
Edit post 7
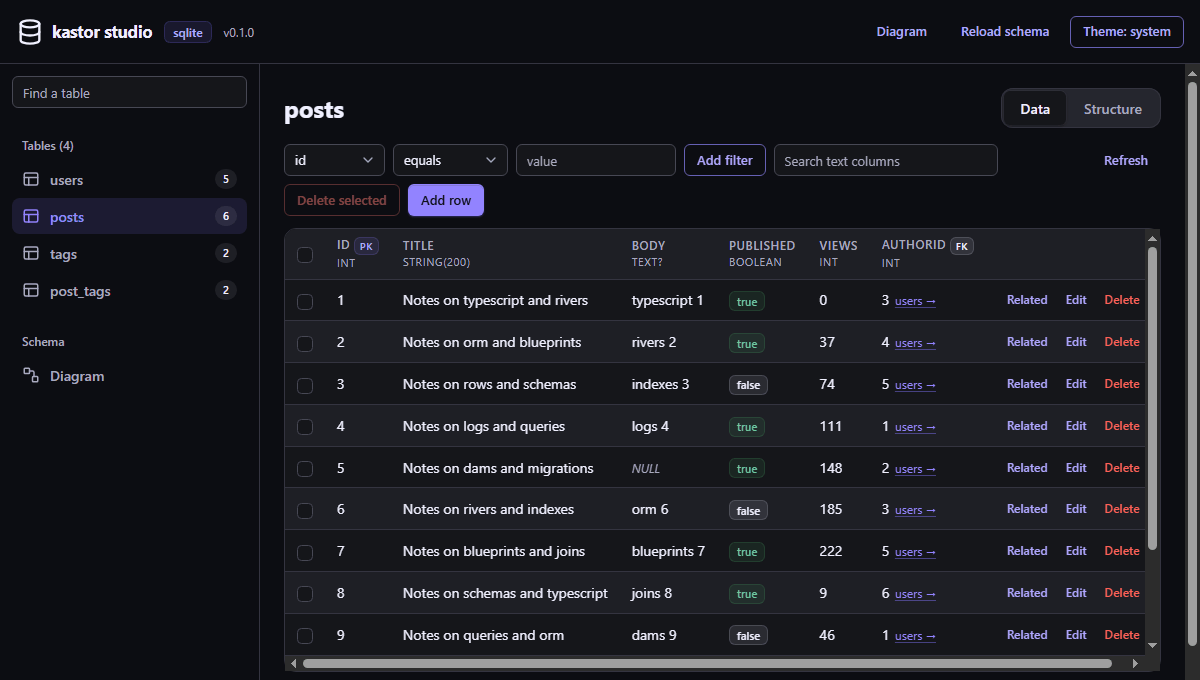[1076, 551]
